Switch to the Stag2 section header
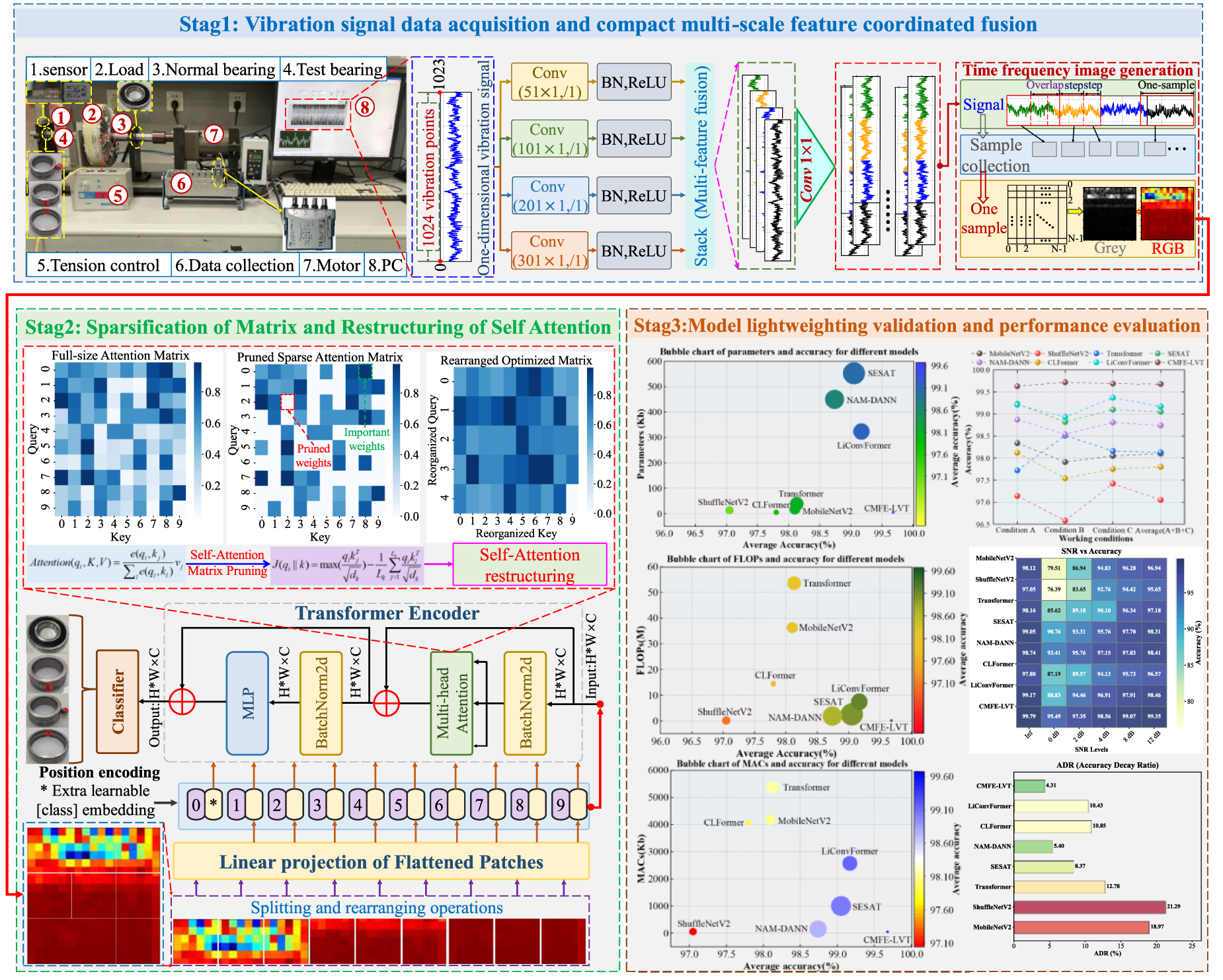Image resolution: width=1223 pixels, height=980 pixels. tap(316, 326)
